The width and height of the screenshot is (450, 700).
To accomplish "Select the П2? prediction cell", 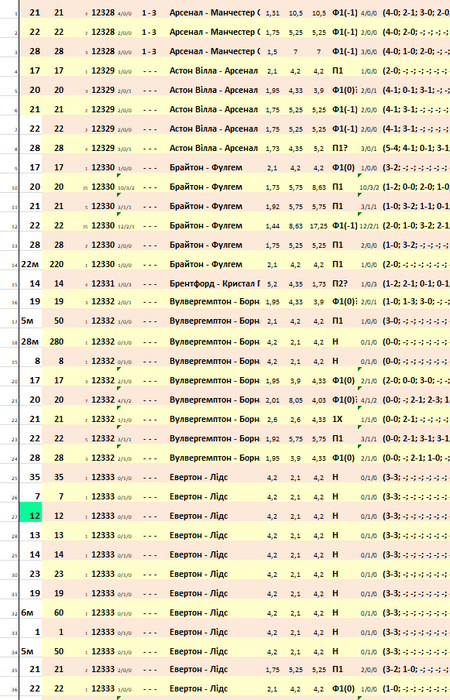I will coord(340,283).
